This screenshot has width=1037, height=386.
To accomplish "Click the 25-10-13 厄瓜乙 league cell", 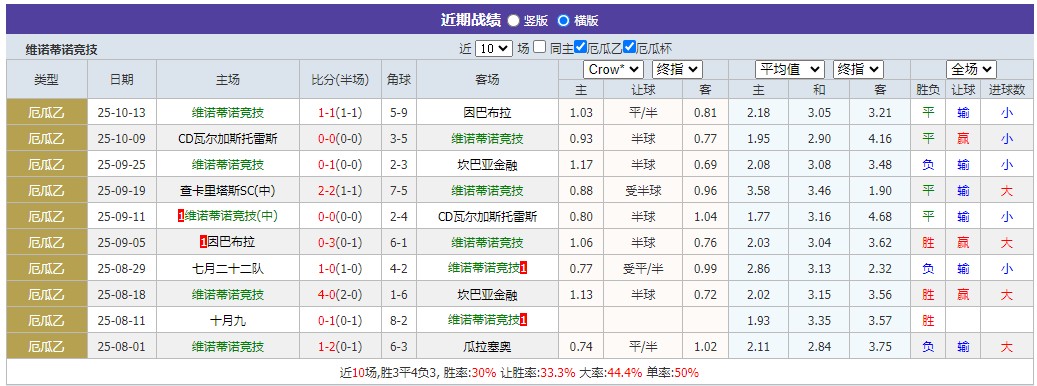I will [x=47, y=112].
